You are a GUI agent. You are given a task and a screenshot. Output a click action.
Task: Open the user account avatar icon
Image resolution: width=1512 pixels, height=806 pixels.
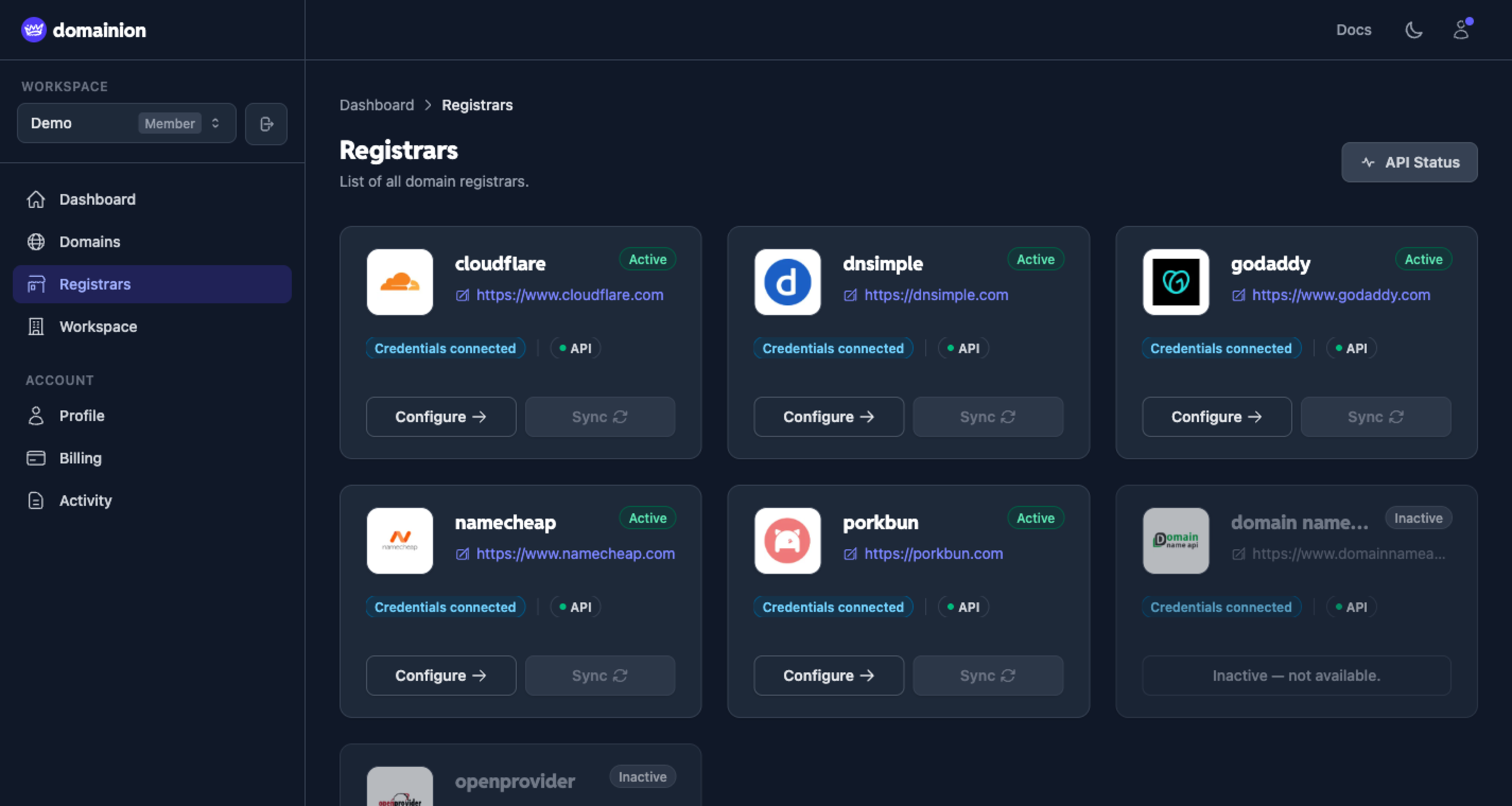[1462, 30]
